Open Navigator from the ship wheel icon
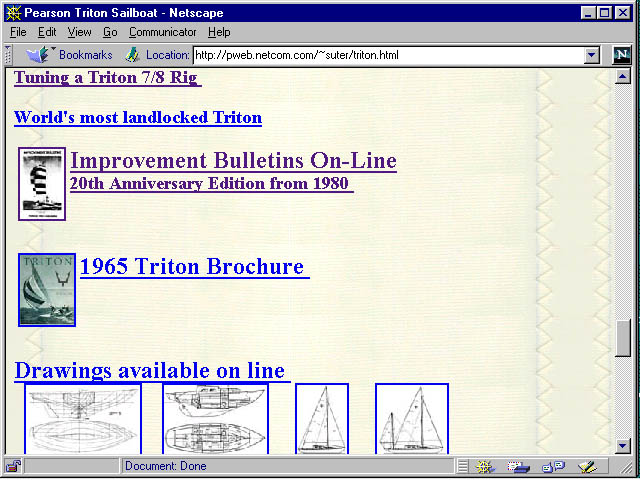640x480 pixels. [484, 467]
